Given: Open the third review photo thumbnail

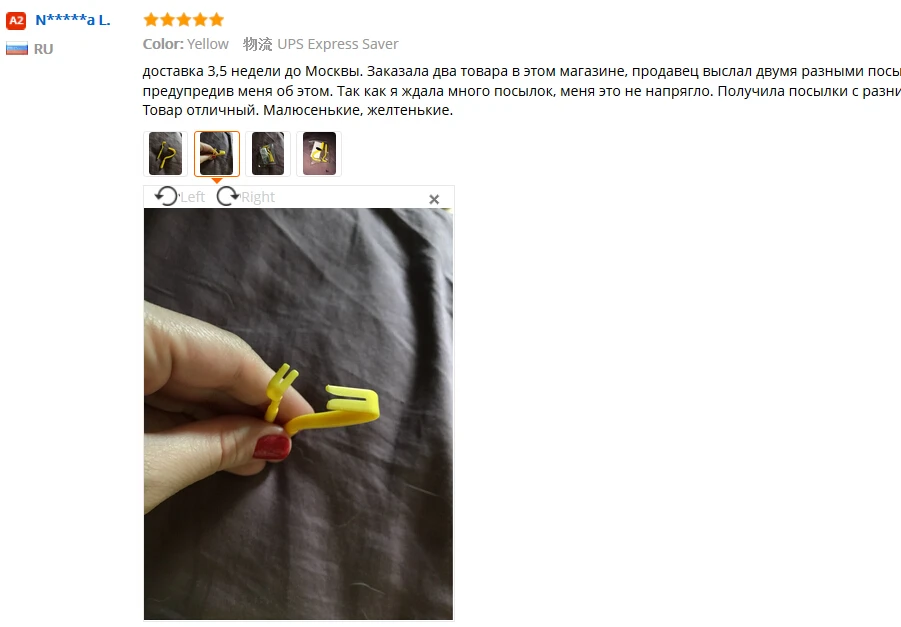Looking at the screenshot, I should pyautogui.click(x=268, y=153).
